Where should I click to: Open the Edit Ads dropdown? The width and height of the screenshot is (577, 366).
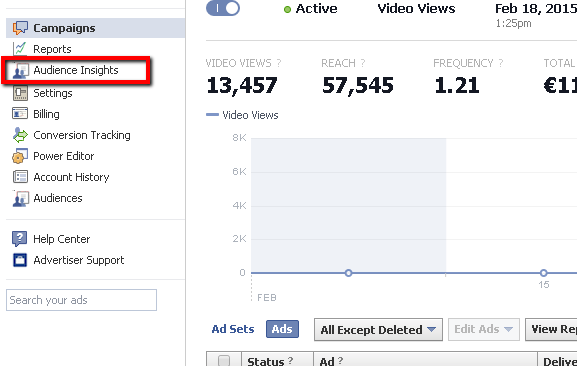point(484,330)
